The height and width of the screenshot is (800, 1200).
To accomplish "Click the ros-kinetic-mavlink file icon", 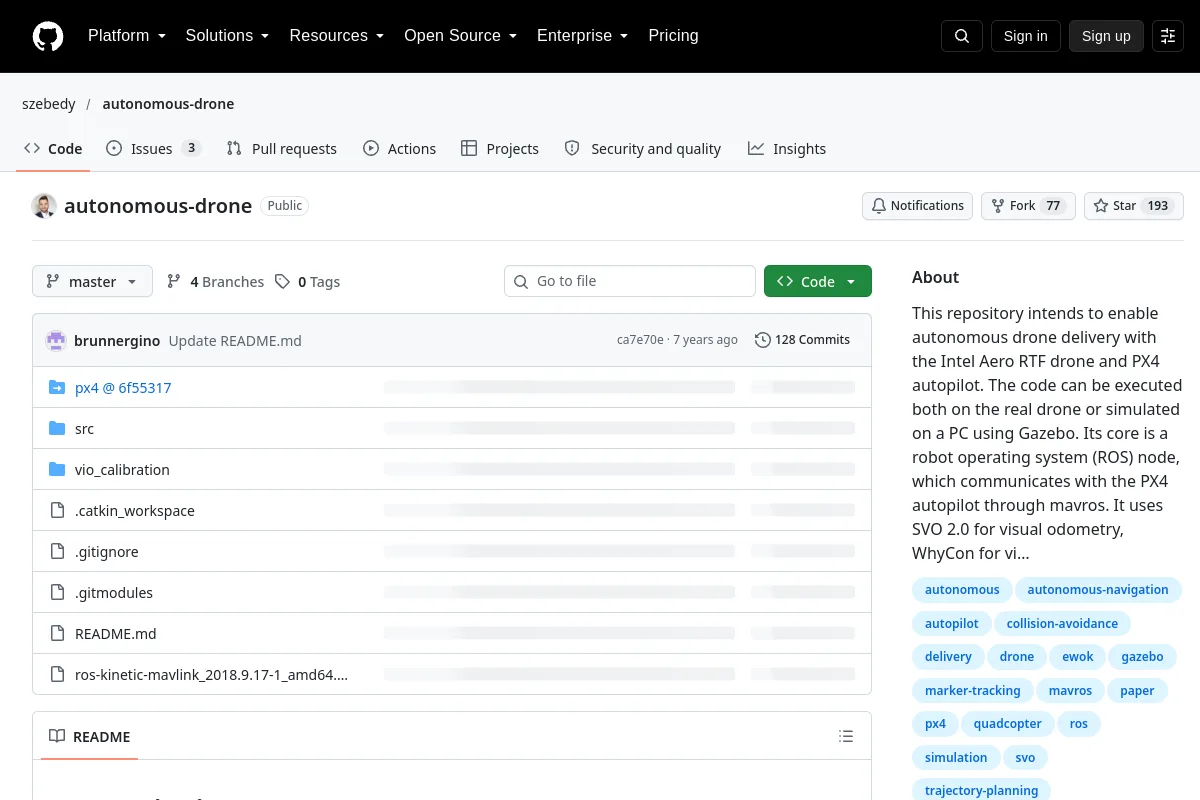I will pos(57,674).
